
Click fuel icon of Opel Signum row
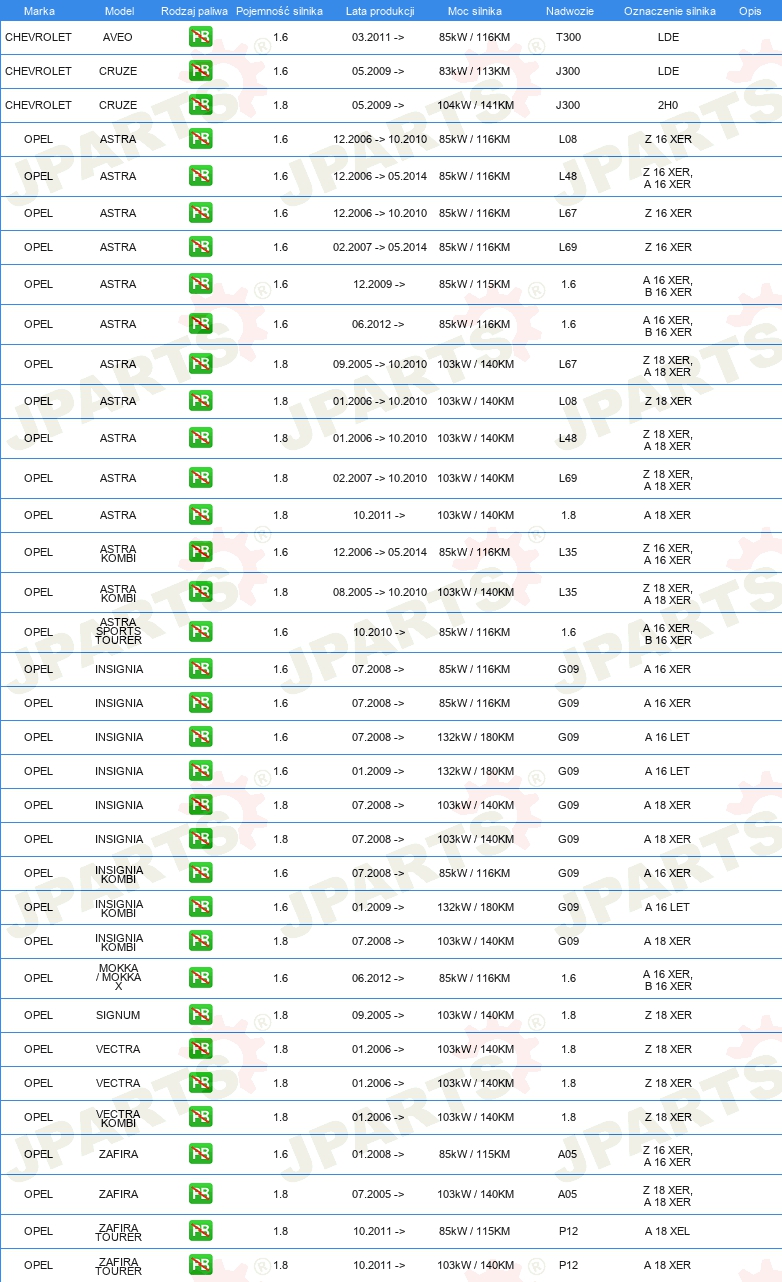pyautogui.click(x=200, y=1015)
